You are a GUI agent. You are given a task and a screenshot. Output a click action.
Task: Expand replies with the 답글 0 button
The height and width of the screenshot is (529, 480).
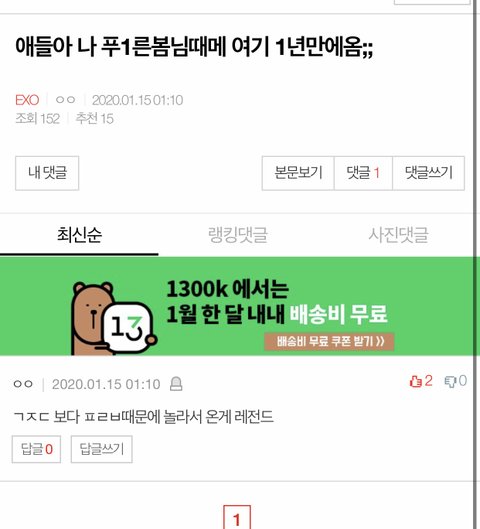tap(36, 449)
